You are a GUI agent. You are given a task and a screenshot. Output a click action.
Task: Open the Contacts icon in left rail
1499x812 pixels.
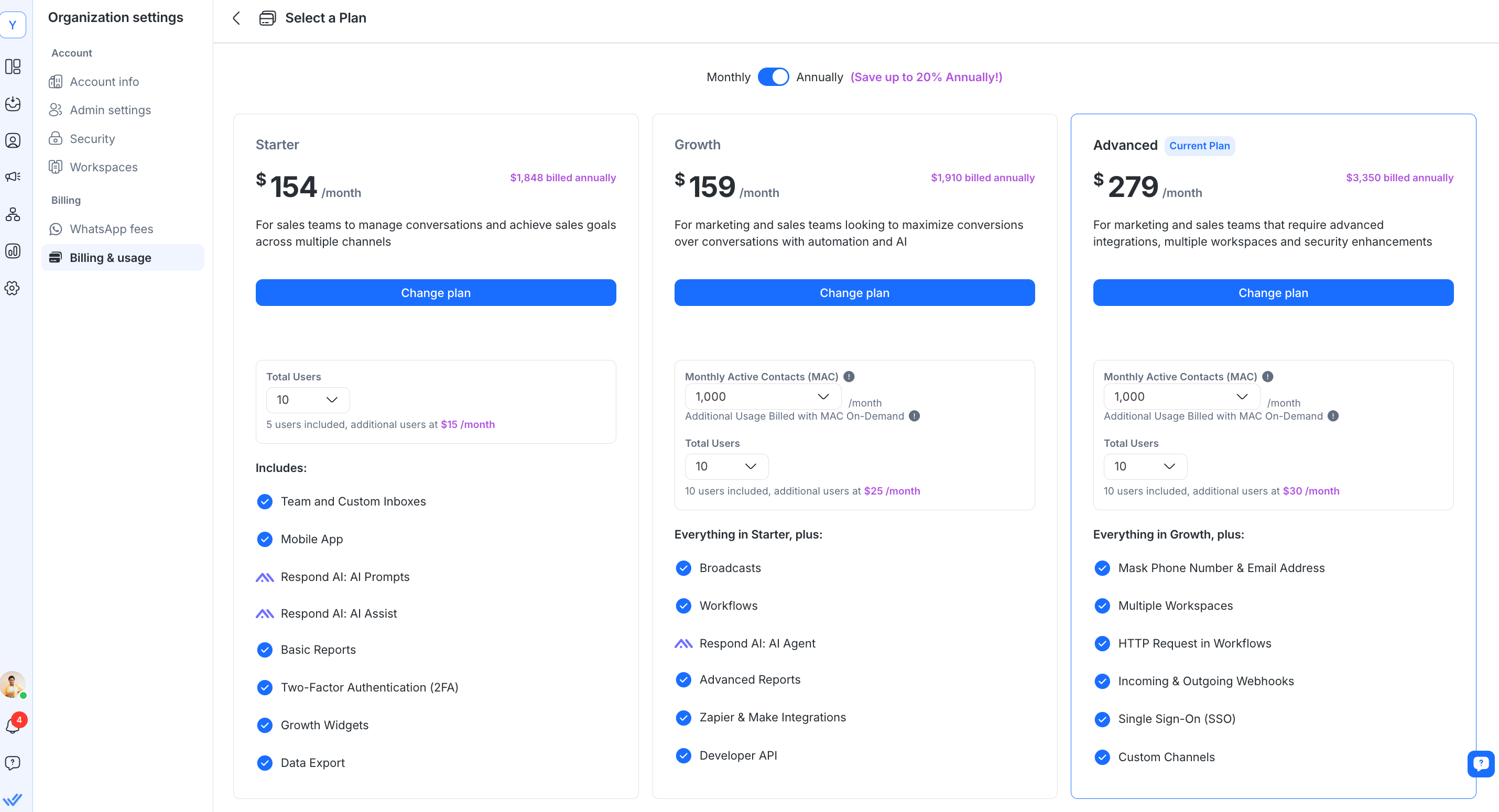coord(13,141)
